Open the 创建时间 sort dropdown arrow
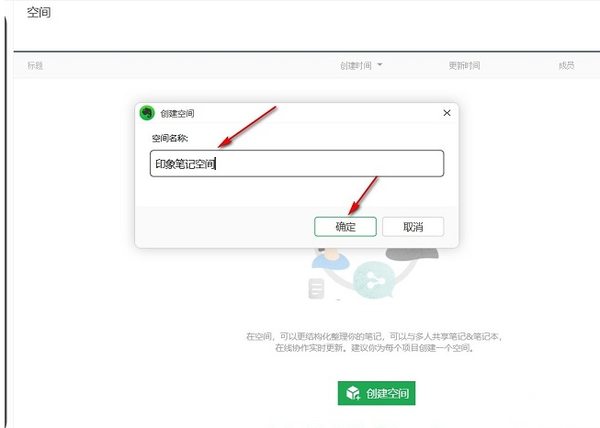 click(380, 65)
